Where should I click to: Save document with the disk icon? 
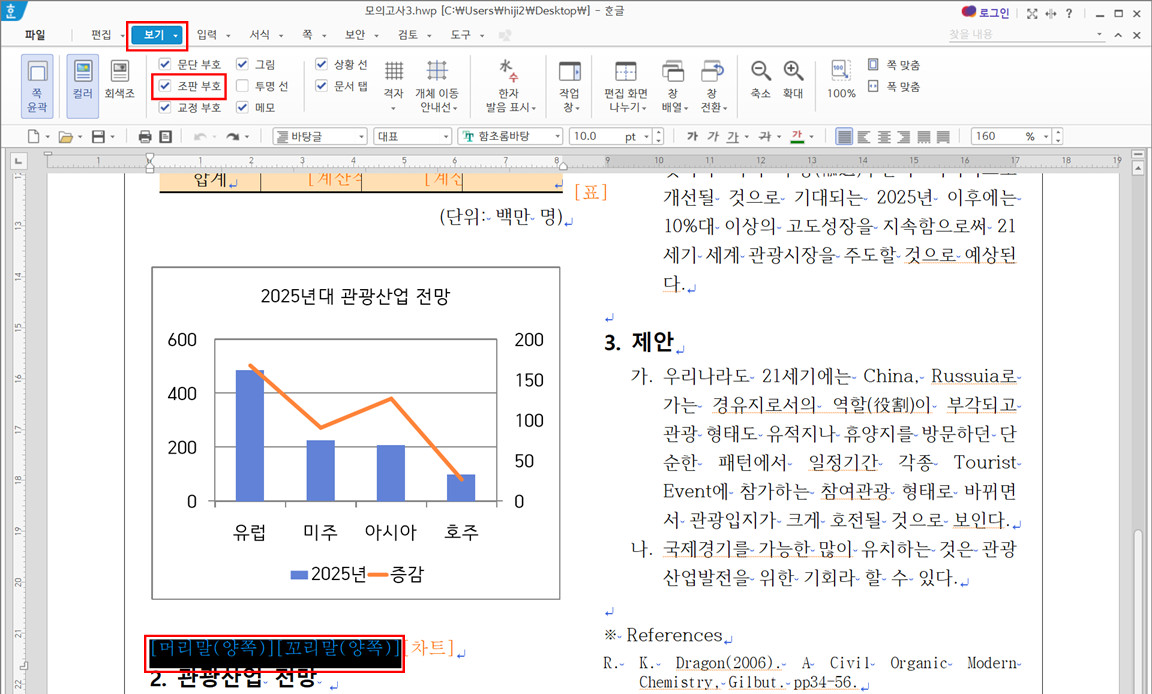point(98,136)
